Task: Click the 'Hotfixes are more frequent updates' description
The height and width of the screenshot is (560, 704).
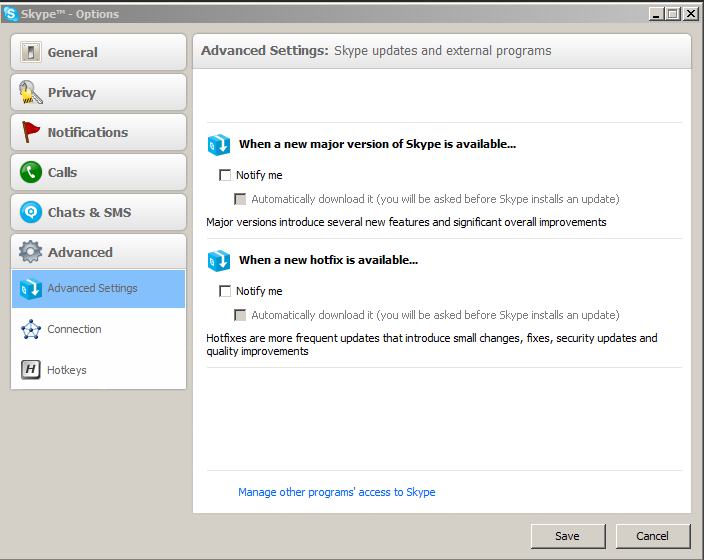Action: point(431,344)
